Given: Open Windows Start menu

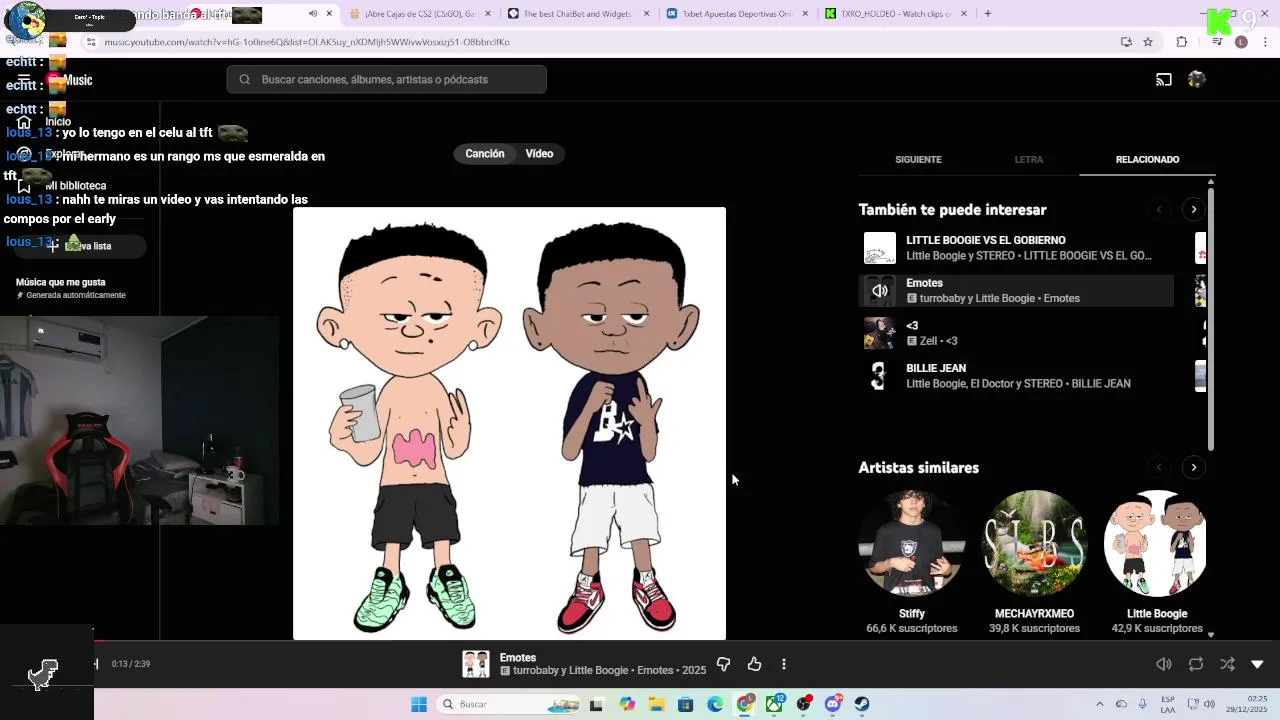Looking at the screenshot, I should point(419,704).
